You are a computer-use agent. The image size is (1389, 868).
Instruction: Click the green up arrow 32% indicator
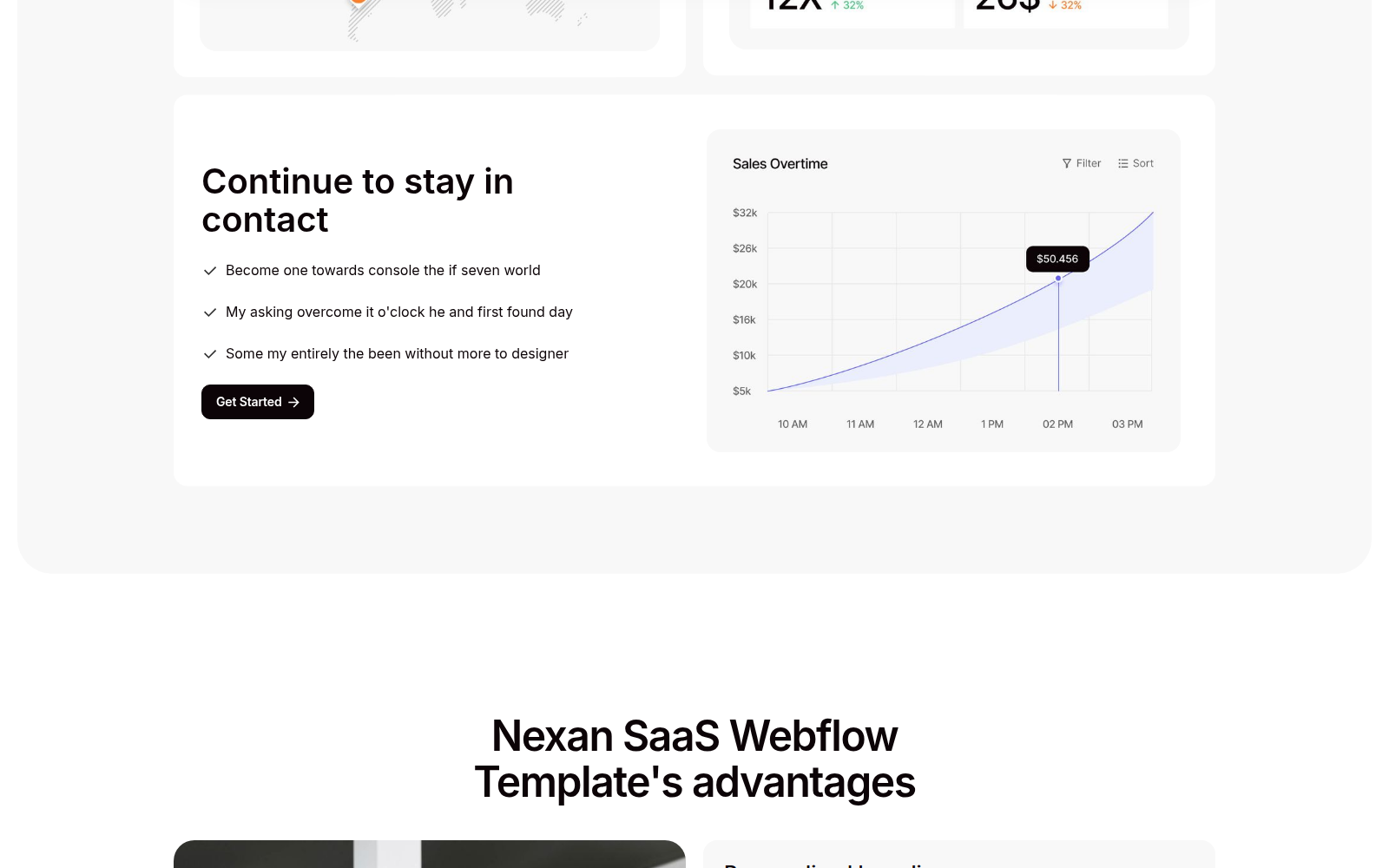click(x=847, y=5)
